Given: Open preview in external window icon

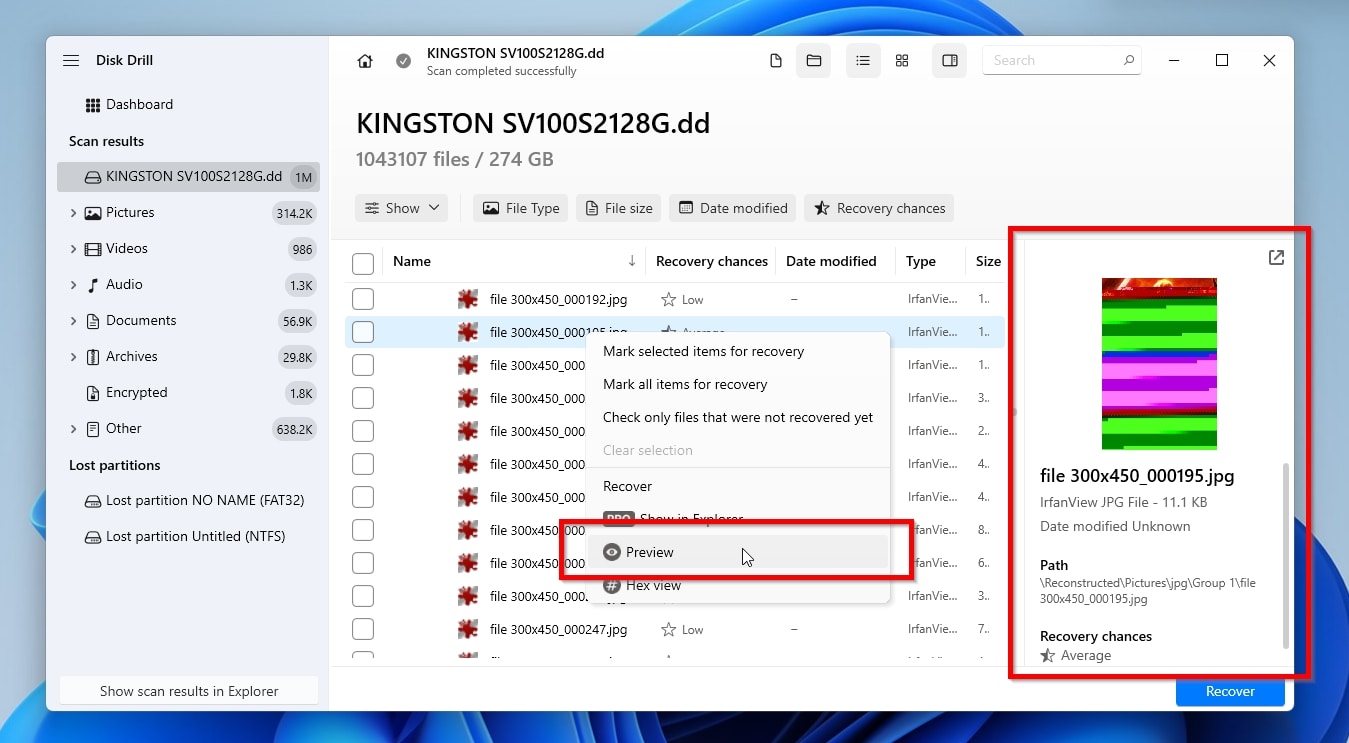Looking at the screenshot, I should 1276,257.
